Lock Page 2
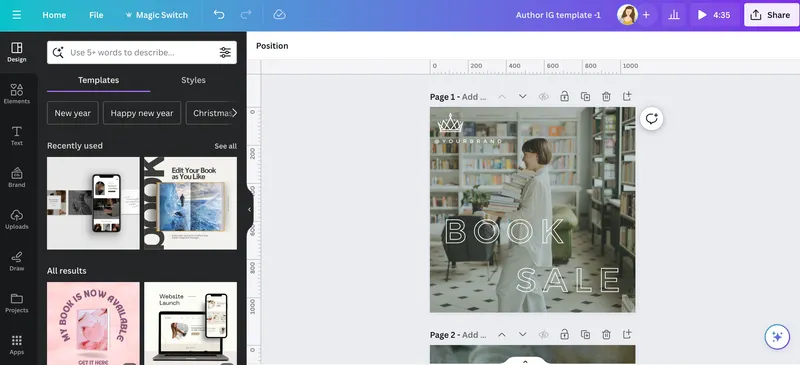Viewport: 800px width, 365px height. (564, 334)
